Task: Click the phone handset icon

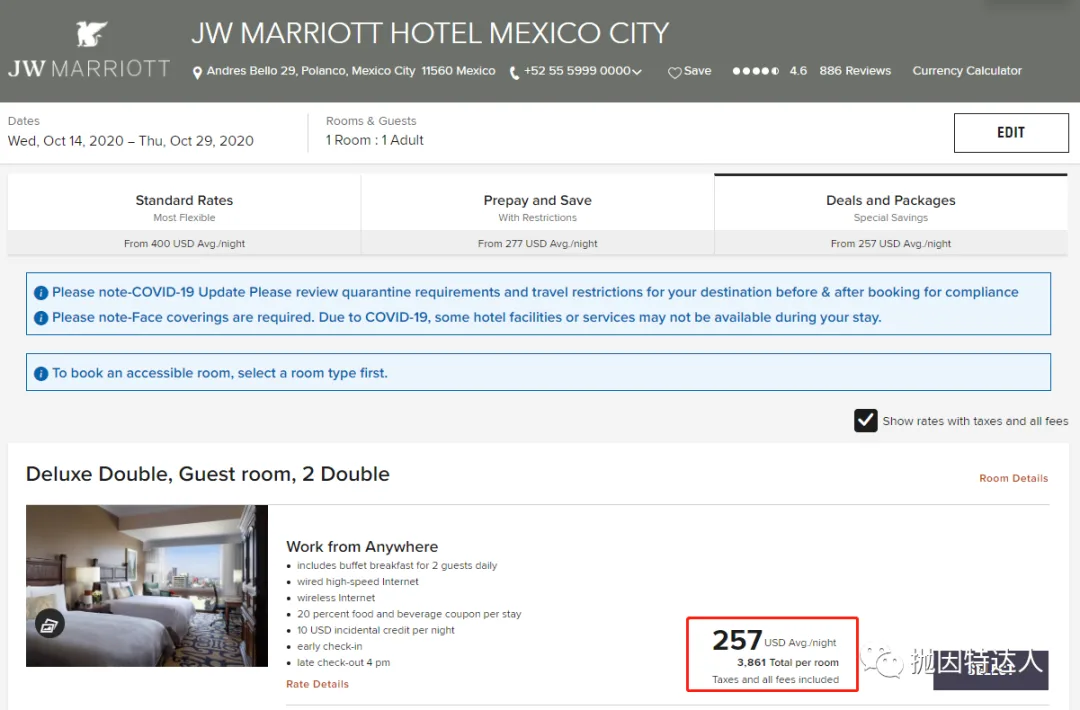Action: 514,72
